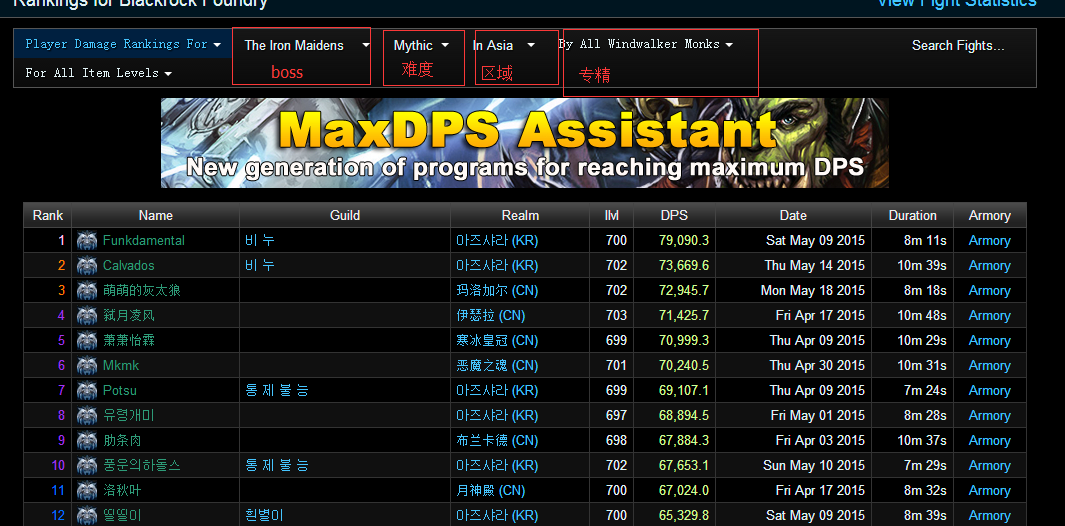Click the Search Fights field
The height and width of the screenshot is (526, 1065).
click(957, 45)
